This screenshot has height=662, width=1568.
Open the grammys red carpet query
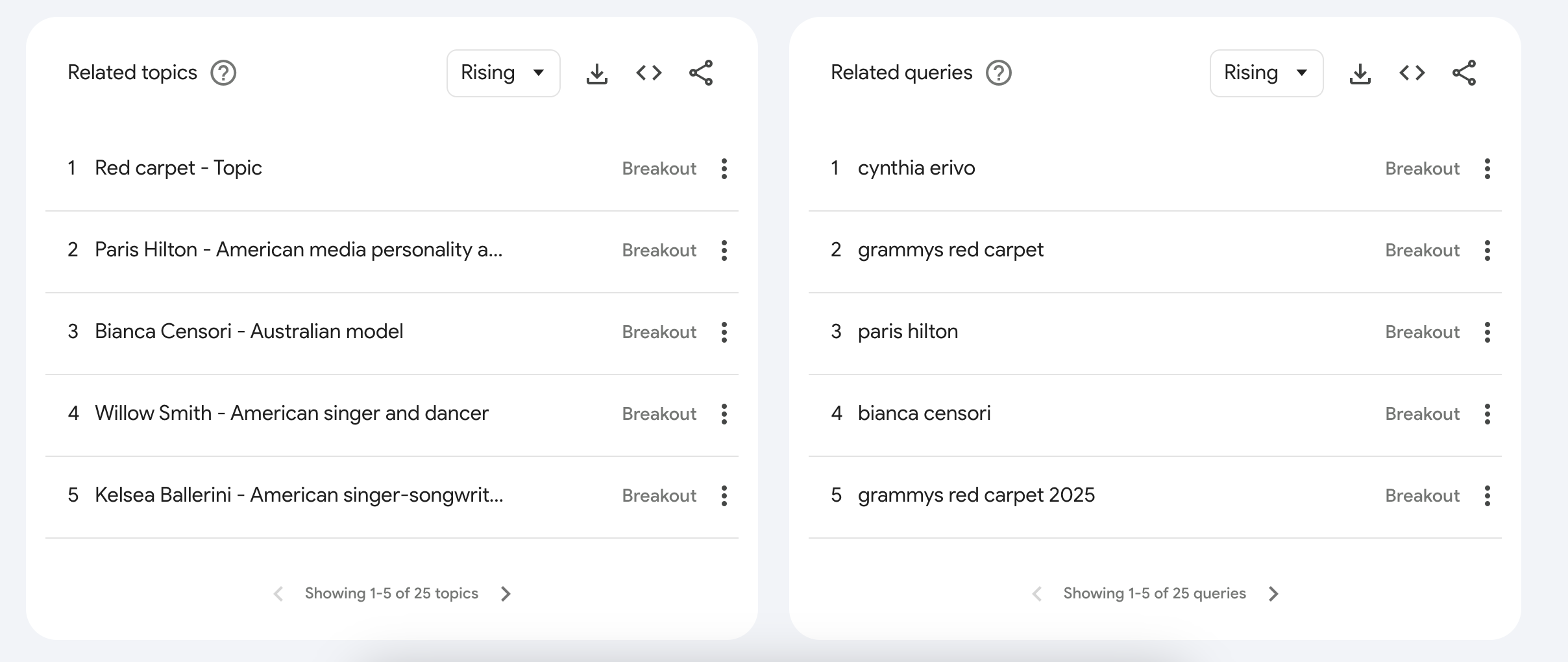[950, 250]
